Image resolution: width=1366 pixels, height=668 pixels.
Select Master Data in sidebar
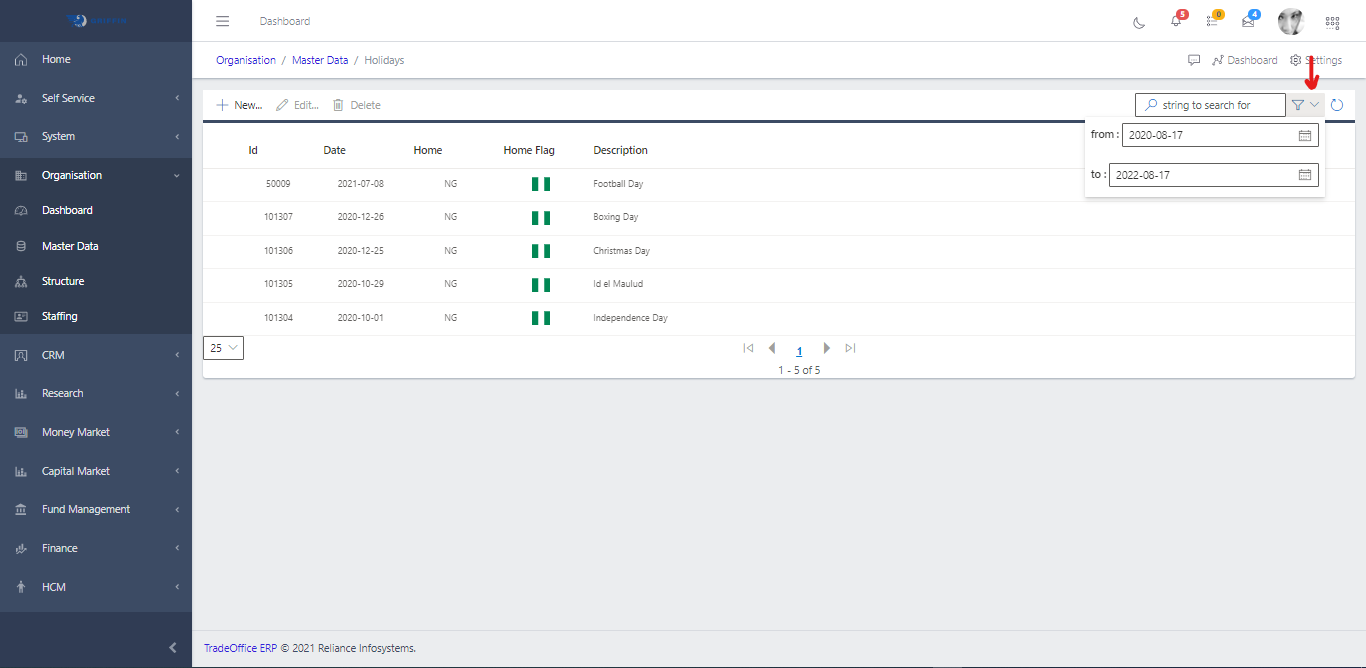pos(70,246)
